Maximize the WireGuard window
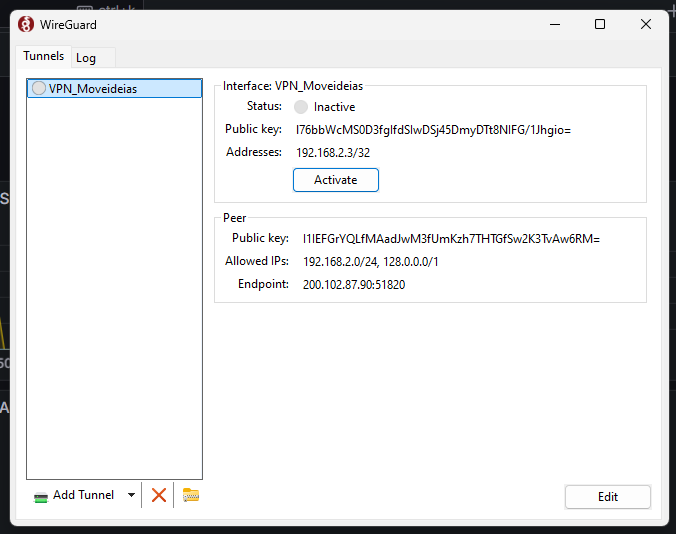This screenshot has height=534, width=676. 600,24
